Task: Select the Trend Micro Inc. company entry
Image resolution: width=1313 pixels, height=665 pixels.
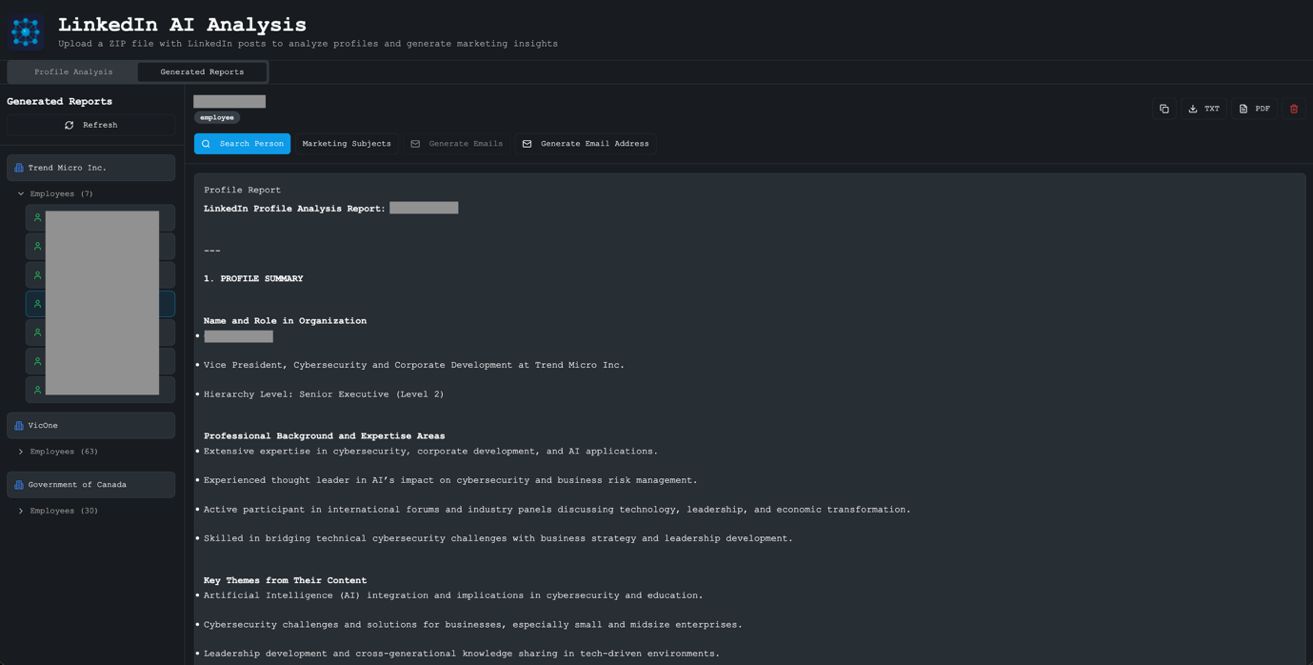Action: tap(91, 168)
